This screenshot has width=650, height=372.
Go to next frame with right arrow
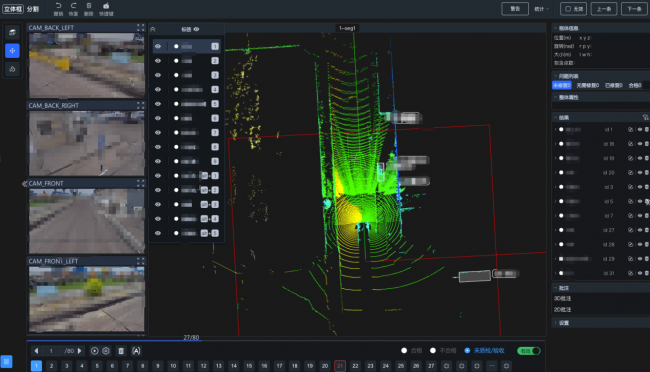point(80,351)
